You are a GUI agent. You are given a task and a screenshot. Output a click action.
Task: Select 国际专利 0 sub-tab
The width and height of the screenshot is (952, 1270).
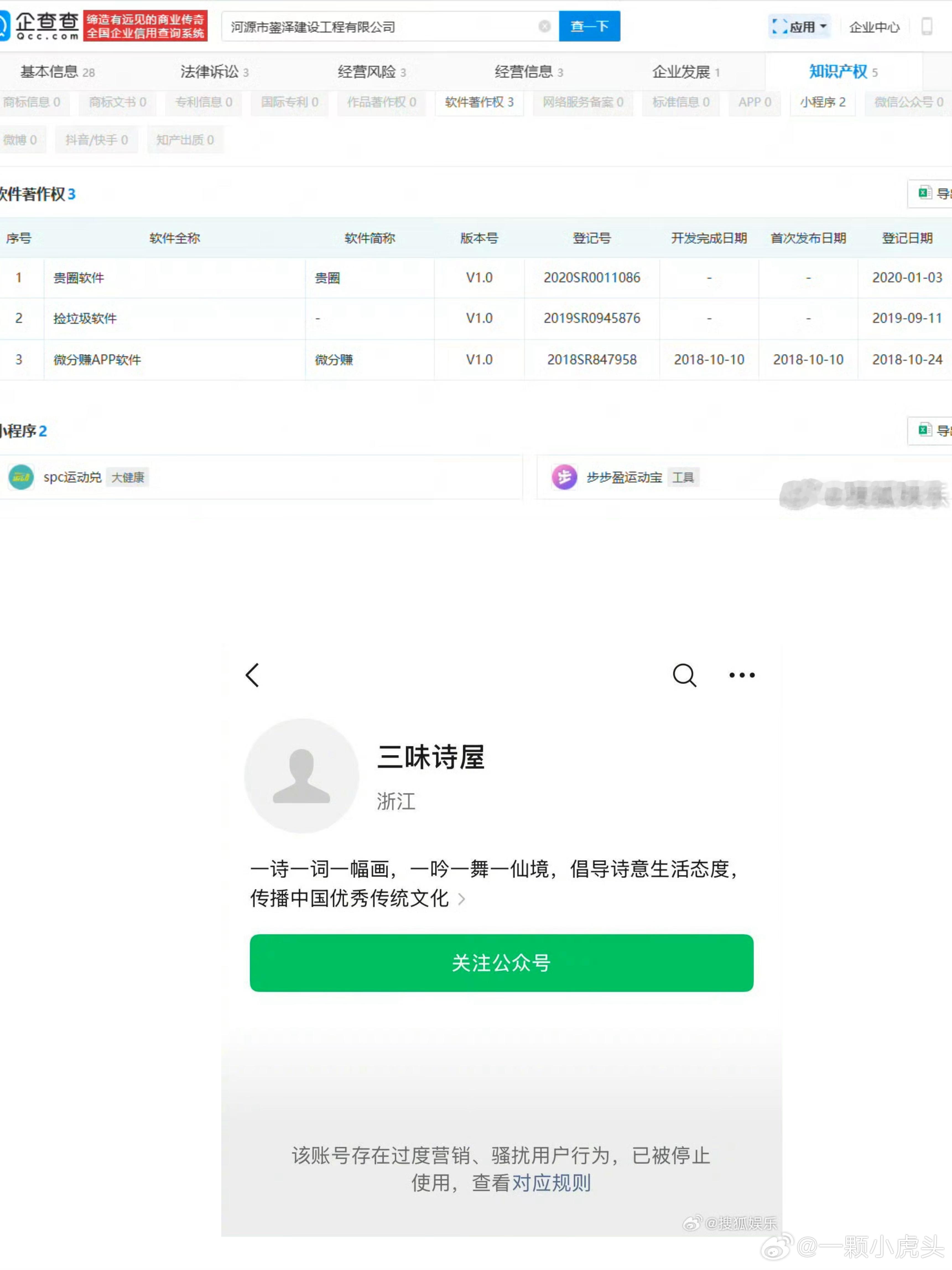pos(290,103)
